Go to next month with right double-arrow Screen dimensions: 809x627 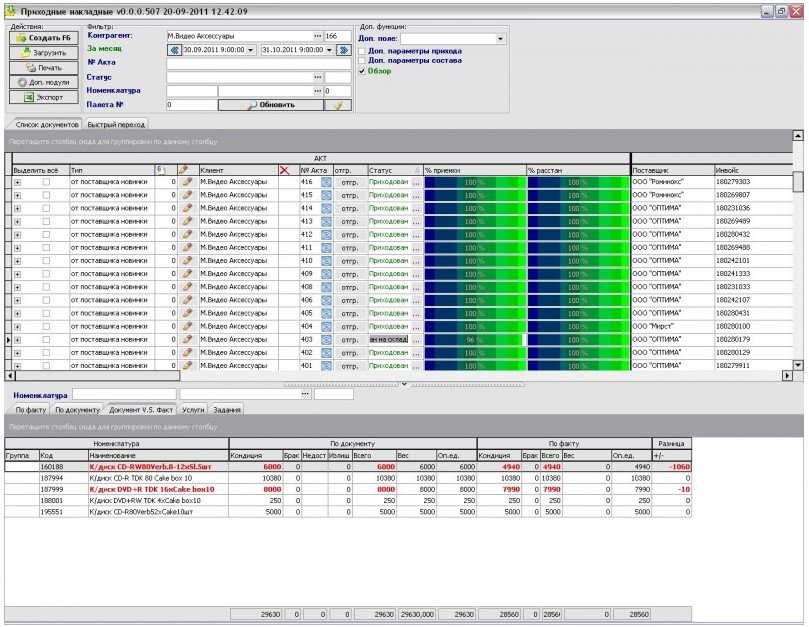click(344, 49)
